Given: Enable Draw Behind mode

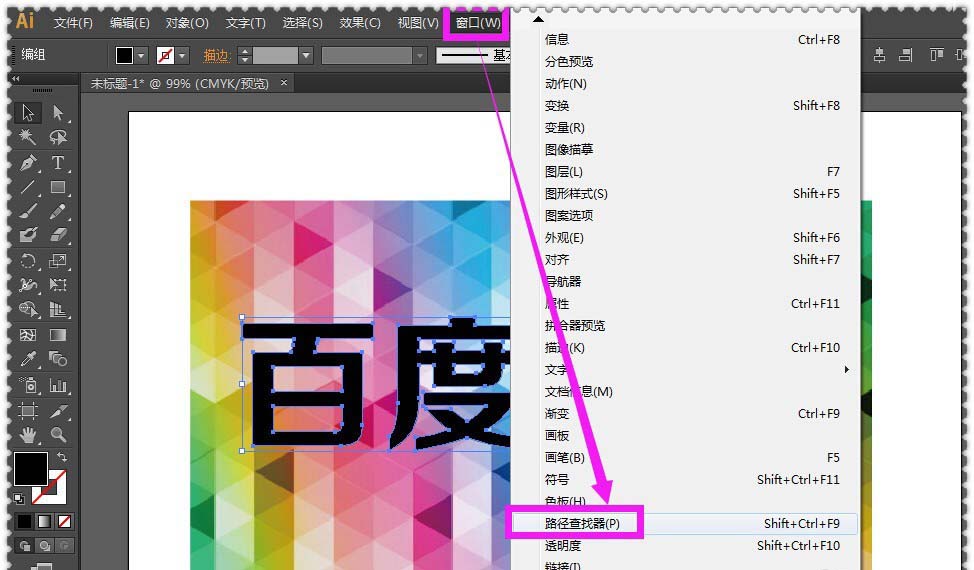Looking at the screenshot, I should 45,546.
